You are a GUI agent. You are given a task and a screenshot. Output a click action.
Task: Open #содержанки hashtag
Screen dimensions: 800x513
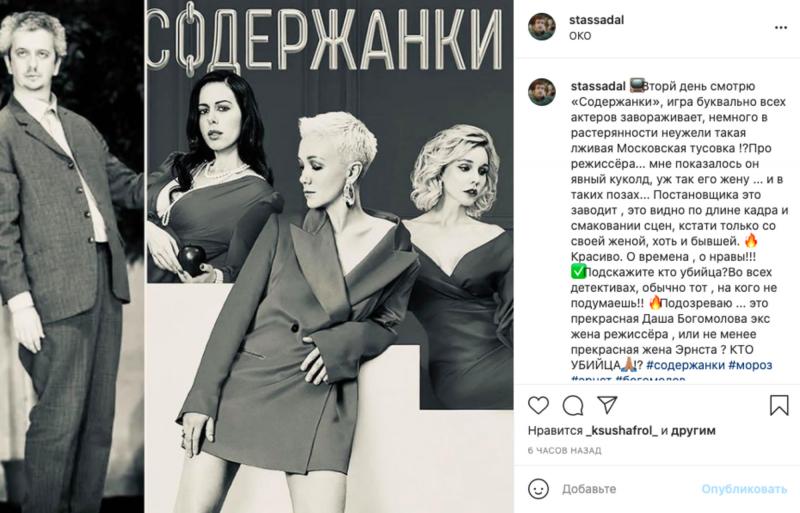[x=685, y=365]
